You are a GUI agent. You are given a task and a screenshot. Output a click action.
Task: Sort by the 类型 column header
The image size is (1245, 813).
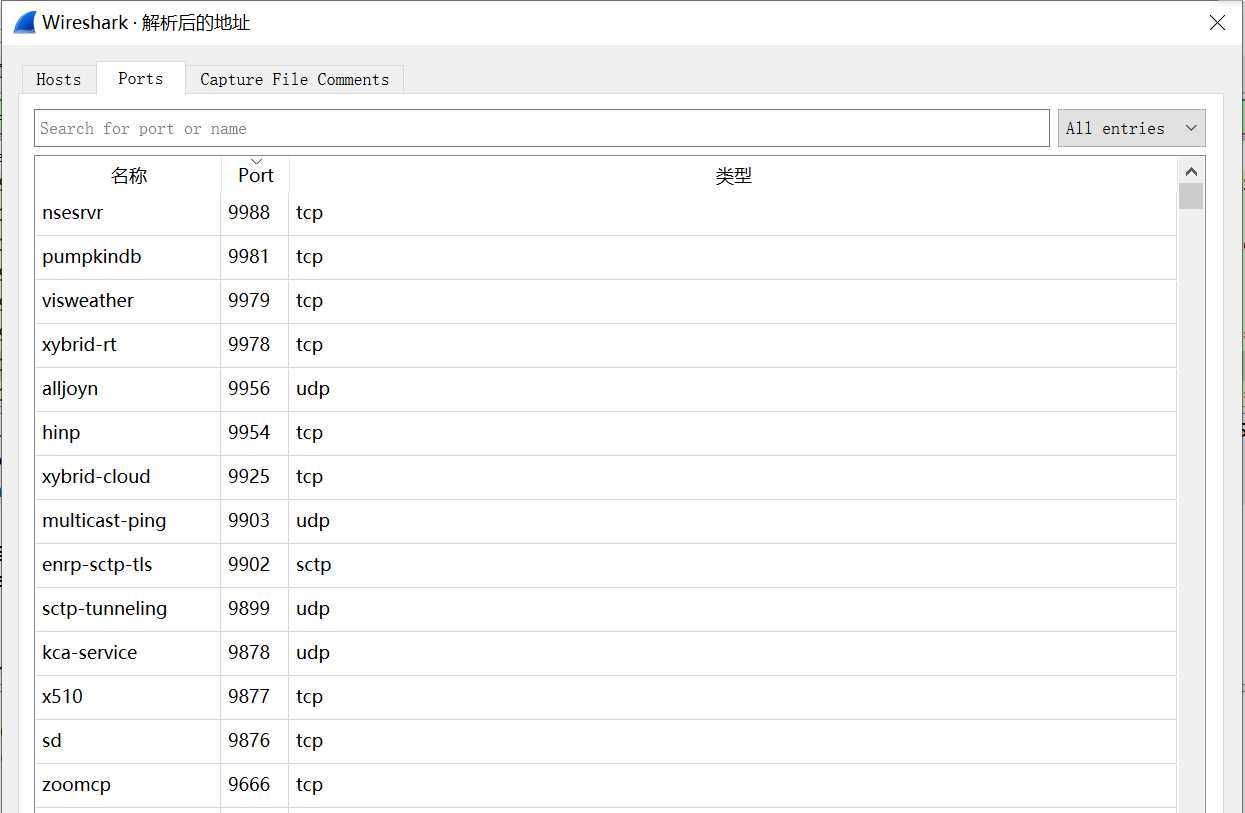732,176
